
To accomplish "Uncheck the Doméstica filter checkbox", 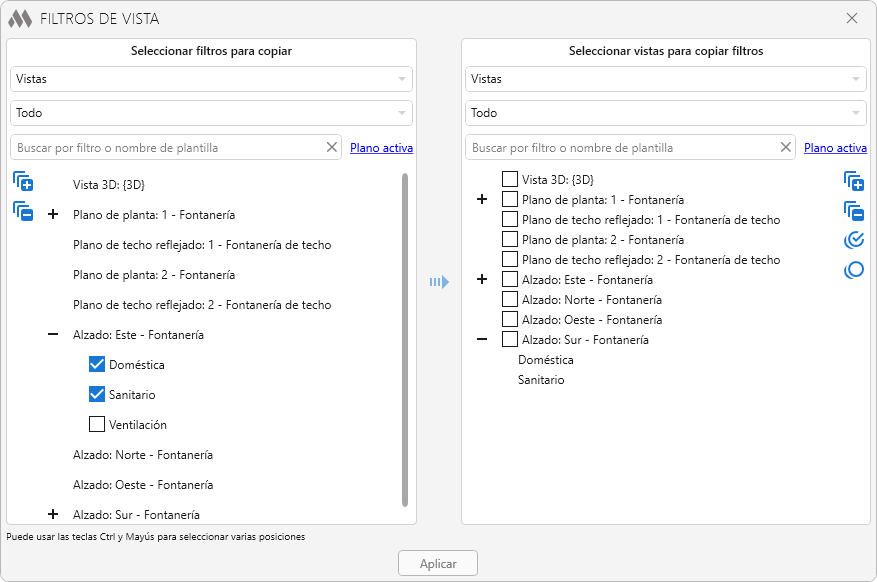I will click(97, 364).
